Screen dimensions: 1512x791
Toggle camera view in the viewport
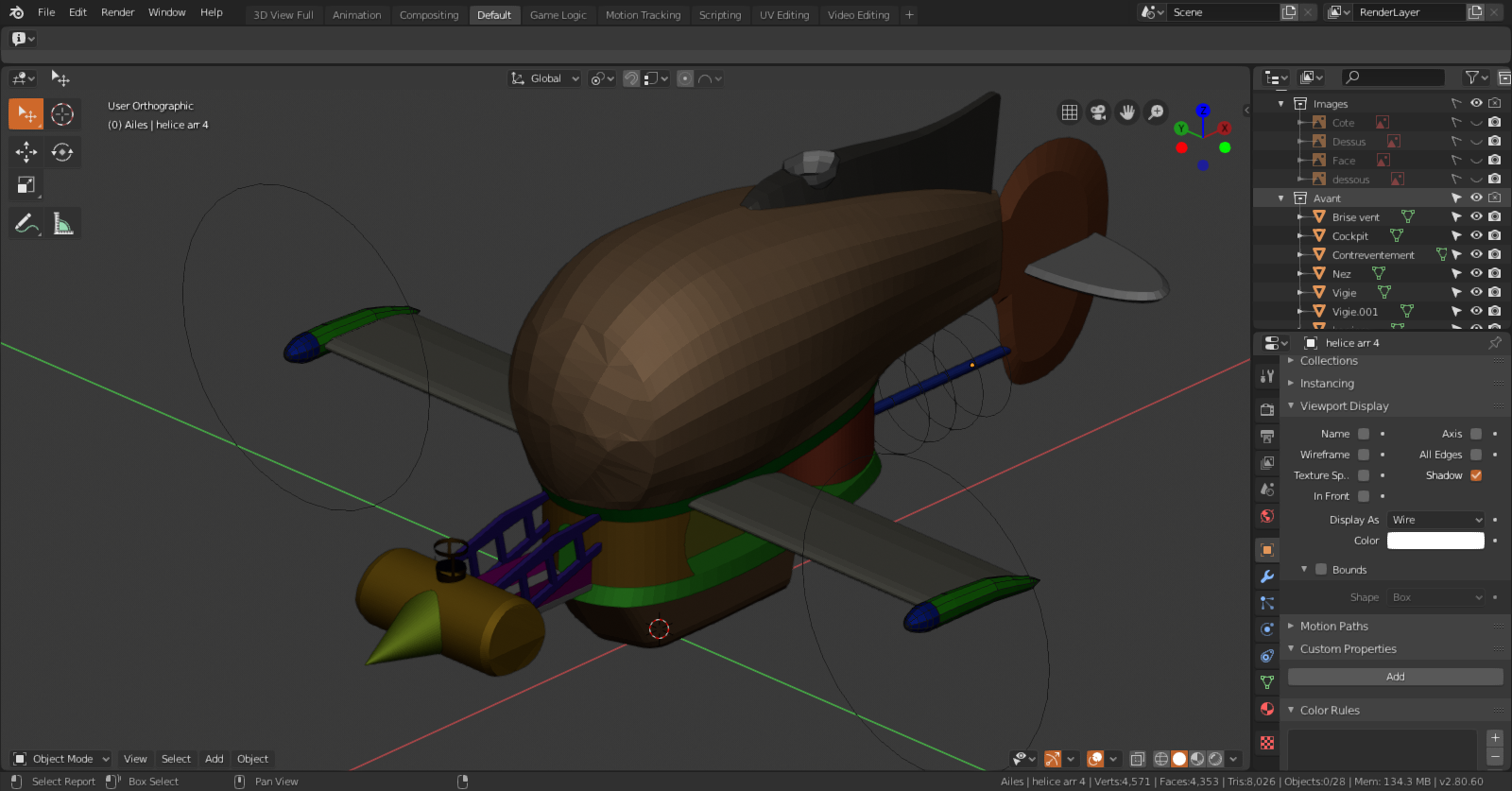pyautogui.click(x=1098, y=112)
